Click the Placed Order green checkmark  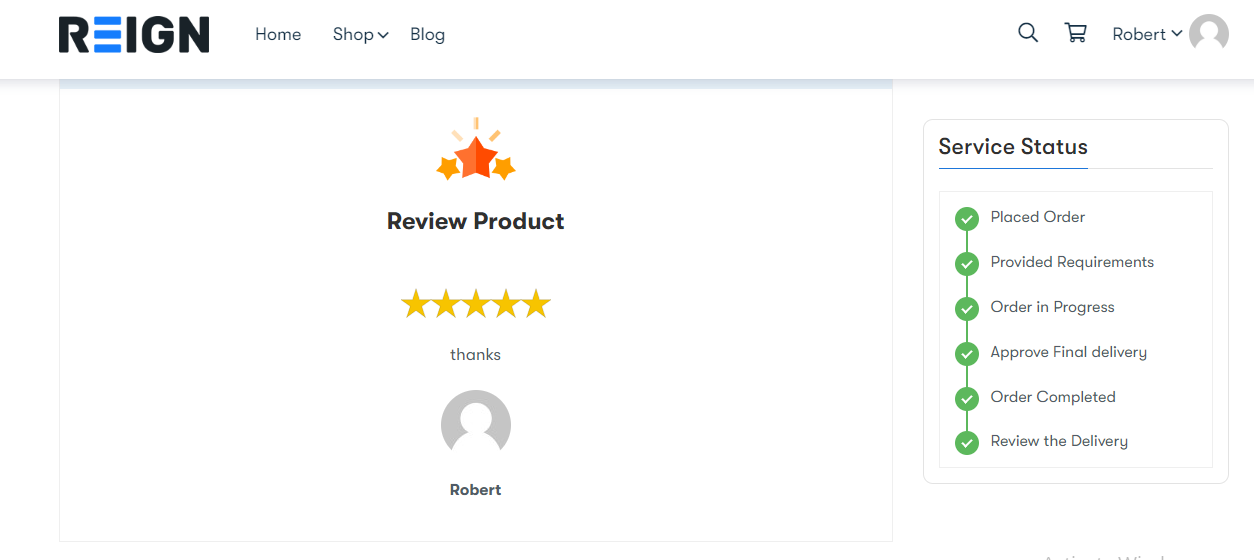pyautogui.click(x=966, y=218)
